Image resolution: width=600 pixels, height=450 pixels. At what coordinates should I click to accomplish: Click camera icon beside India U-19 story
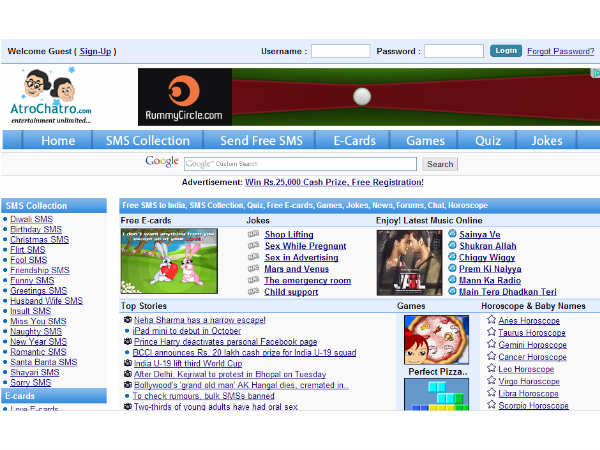coord(128,363)
